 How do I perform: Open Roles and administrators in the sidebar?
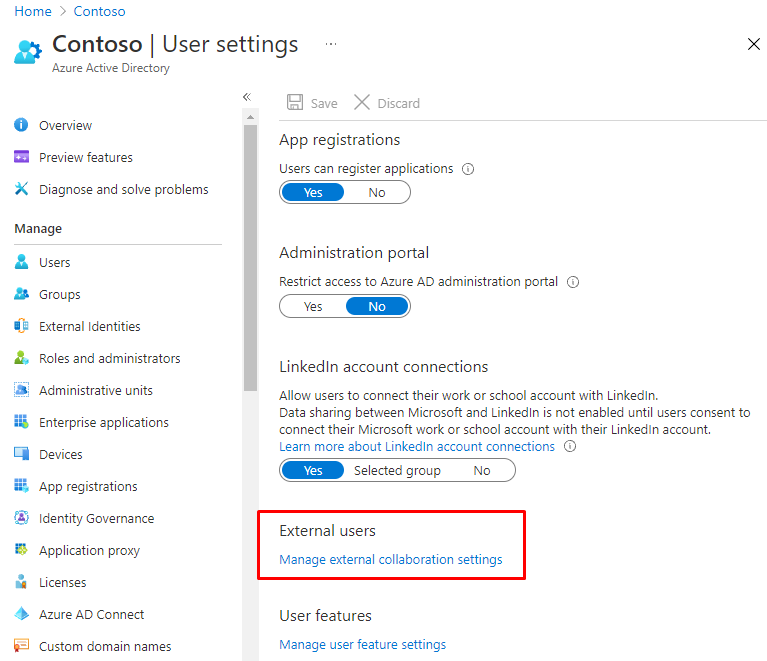(x=109, y=358)
